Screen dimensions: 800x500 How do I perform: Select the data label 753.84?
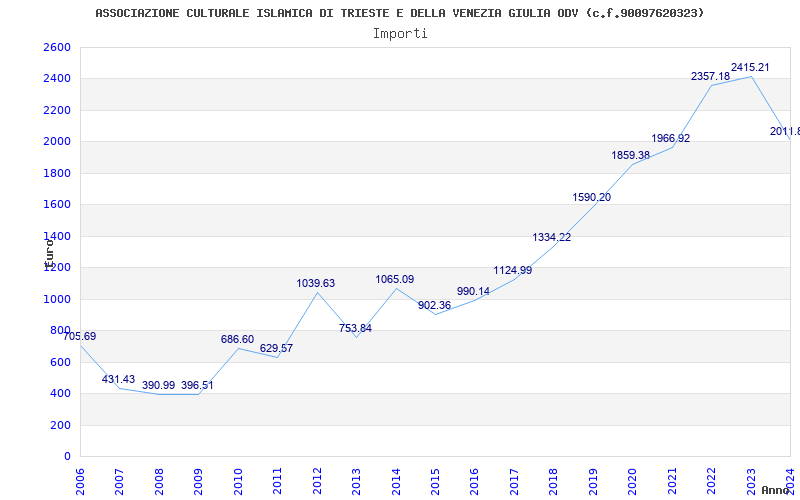pos(356,328)
